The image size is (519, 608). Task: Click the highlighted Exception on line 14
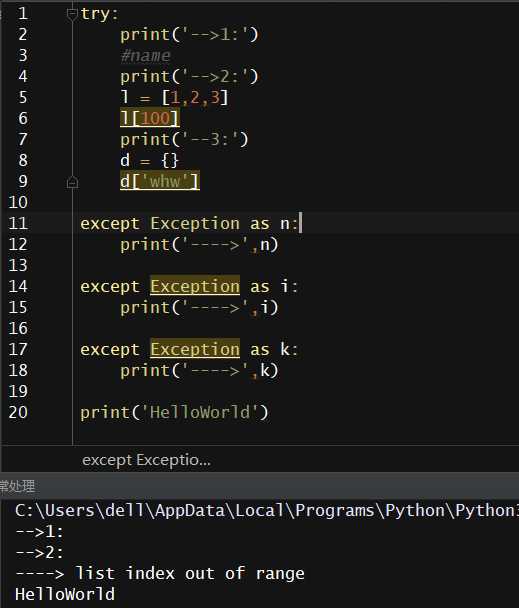point(195,287)
